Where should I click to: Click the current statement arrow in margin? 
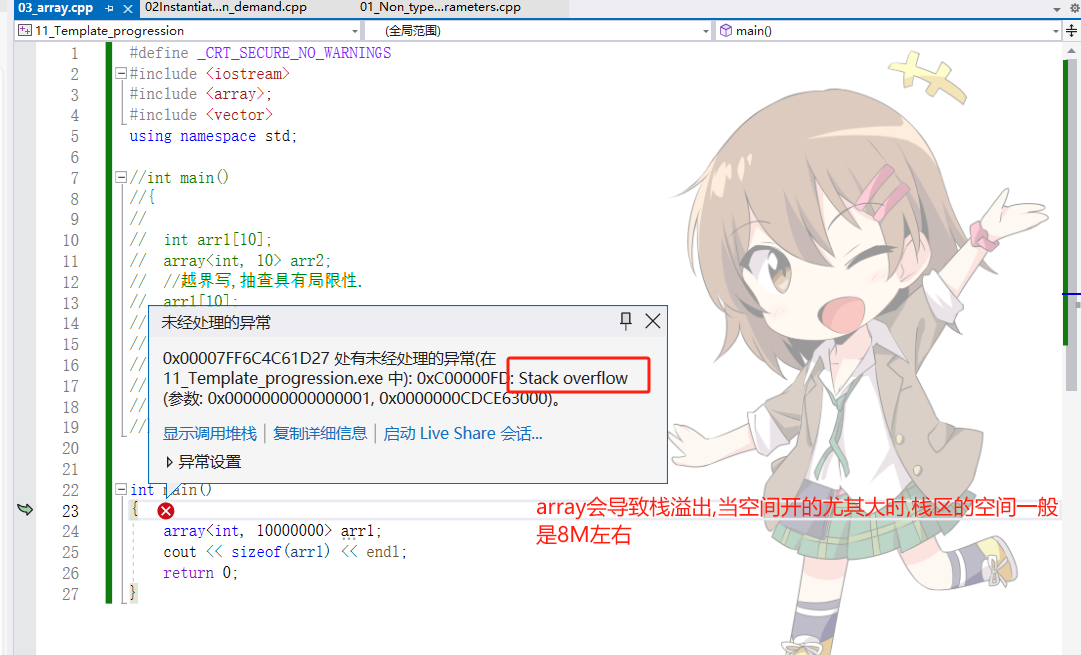tap(25, 510)
